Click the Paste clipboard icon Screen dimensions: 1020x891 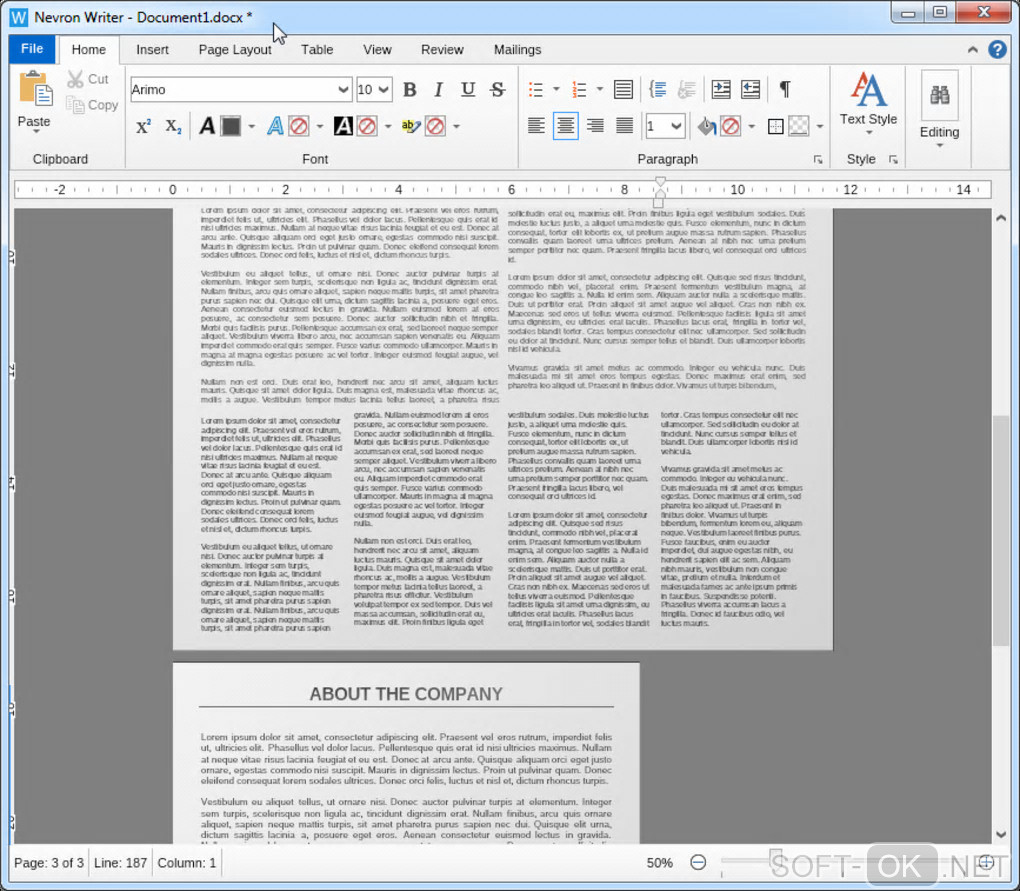point(35,89)
